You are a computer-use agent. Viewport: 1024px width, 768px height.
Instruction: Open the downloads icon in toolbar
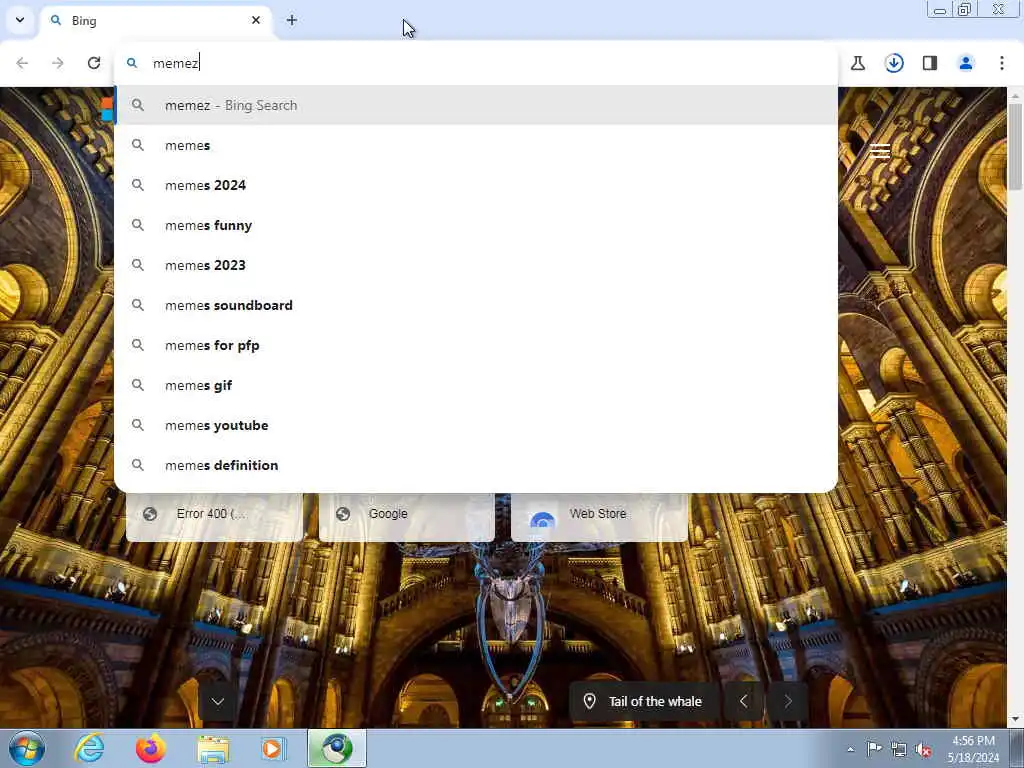[894, 63]
